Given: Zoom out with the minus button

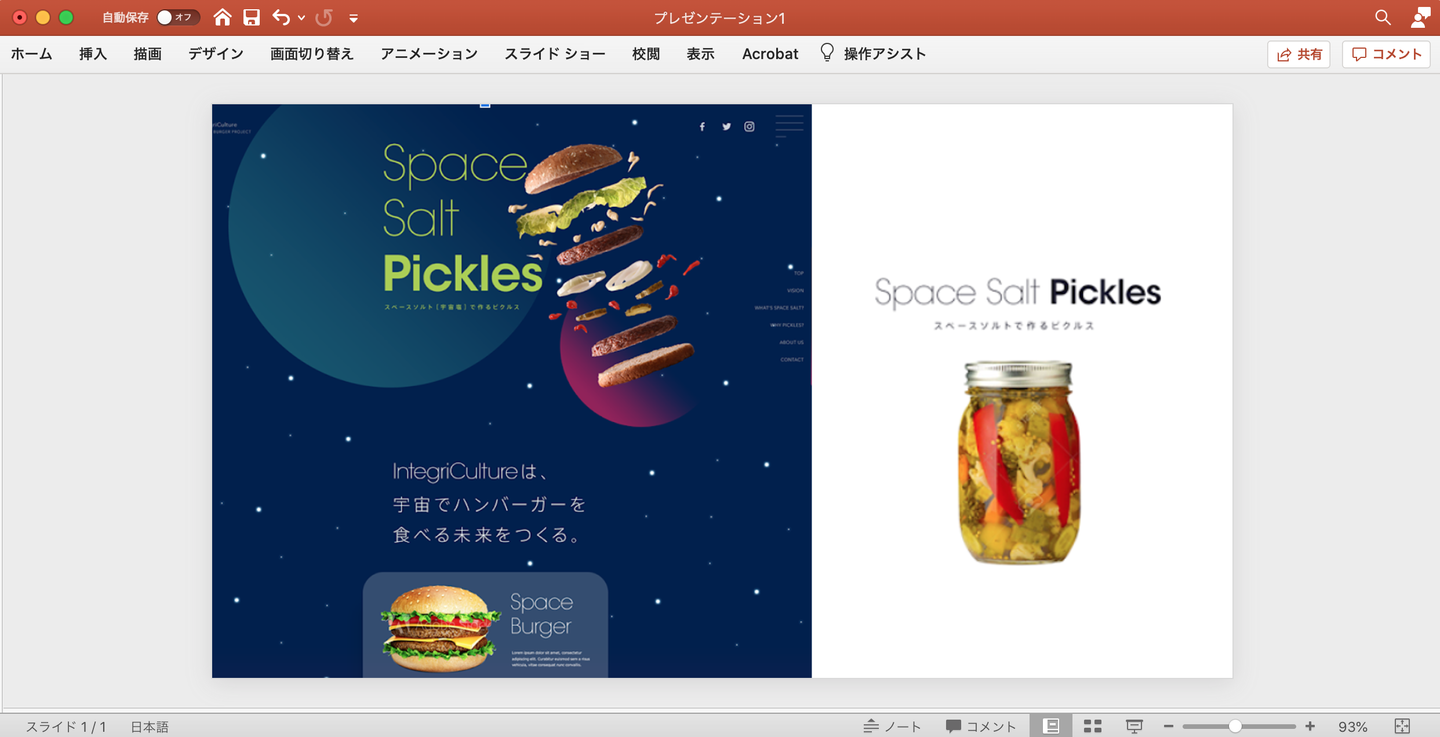Looking at the screenshot, I should click(x=1168, y=726).
